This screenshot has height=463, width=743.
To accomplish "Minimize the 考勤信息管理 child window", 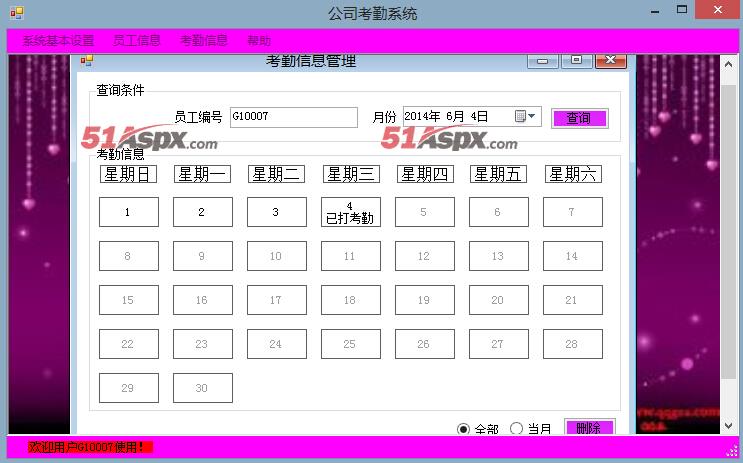I will (x=543, y=61).
